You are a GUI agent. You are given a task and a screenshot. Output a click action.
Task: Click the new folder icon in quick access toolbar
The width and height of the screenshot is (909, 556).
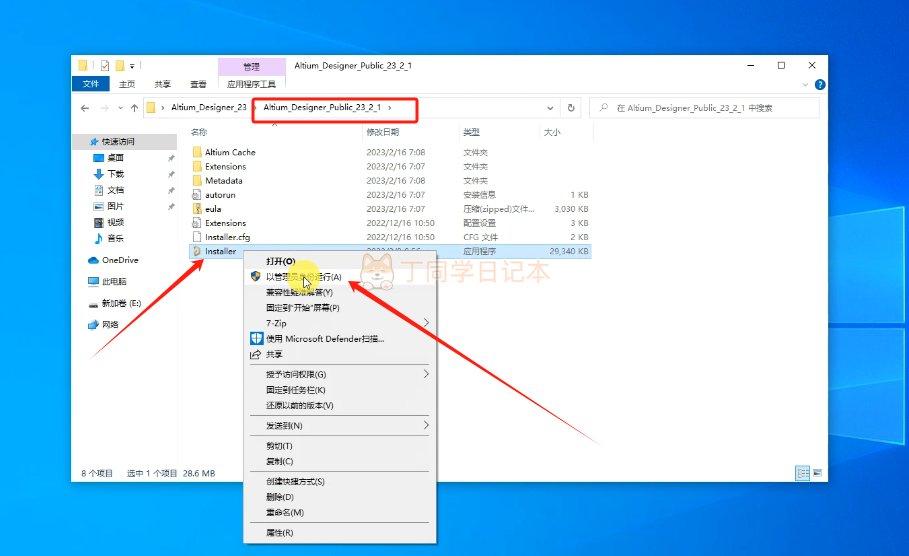pos(120,66)
